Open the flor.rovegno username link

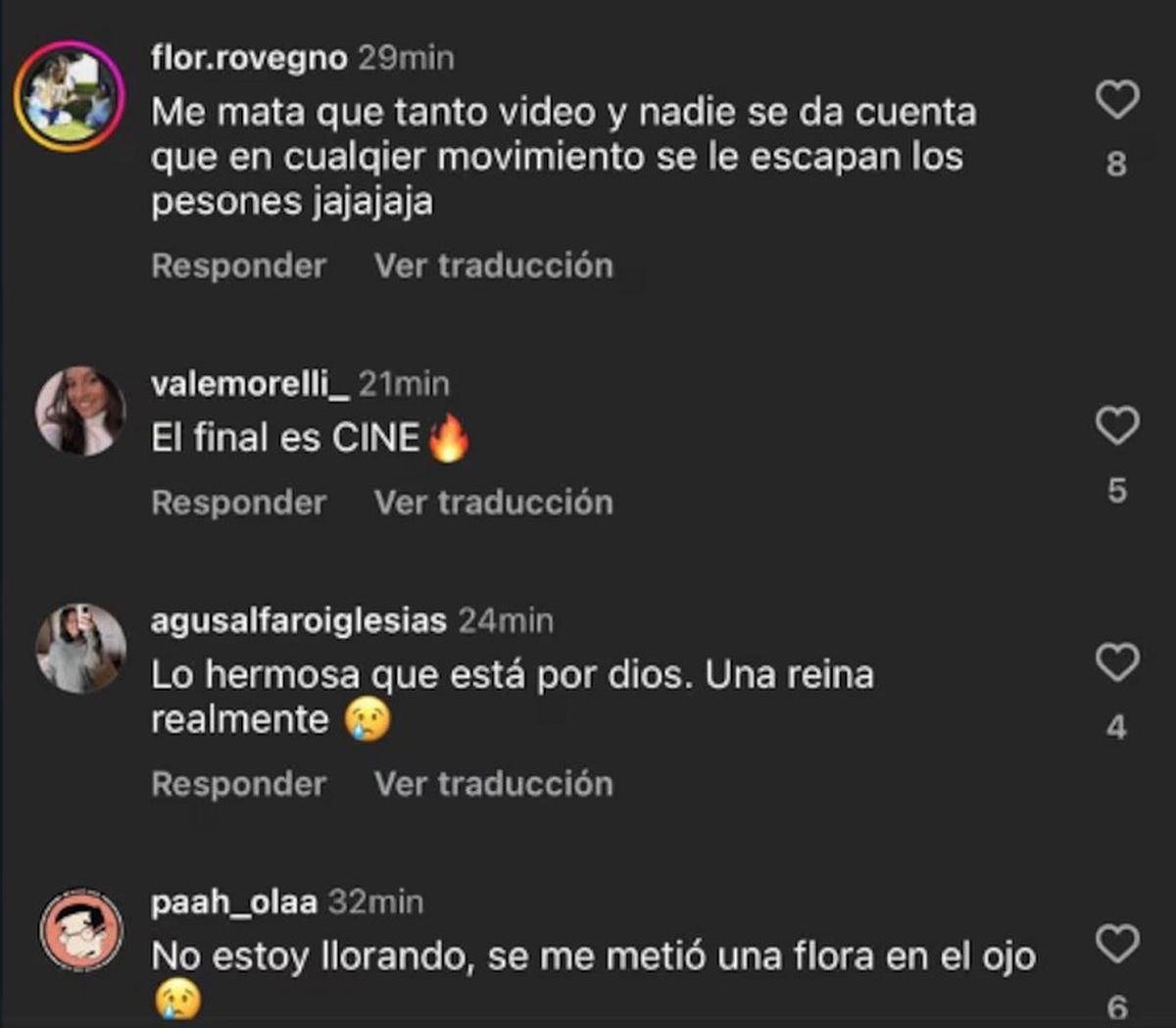[x=249, y=58]
